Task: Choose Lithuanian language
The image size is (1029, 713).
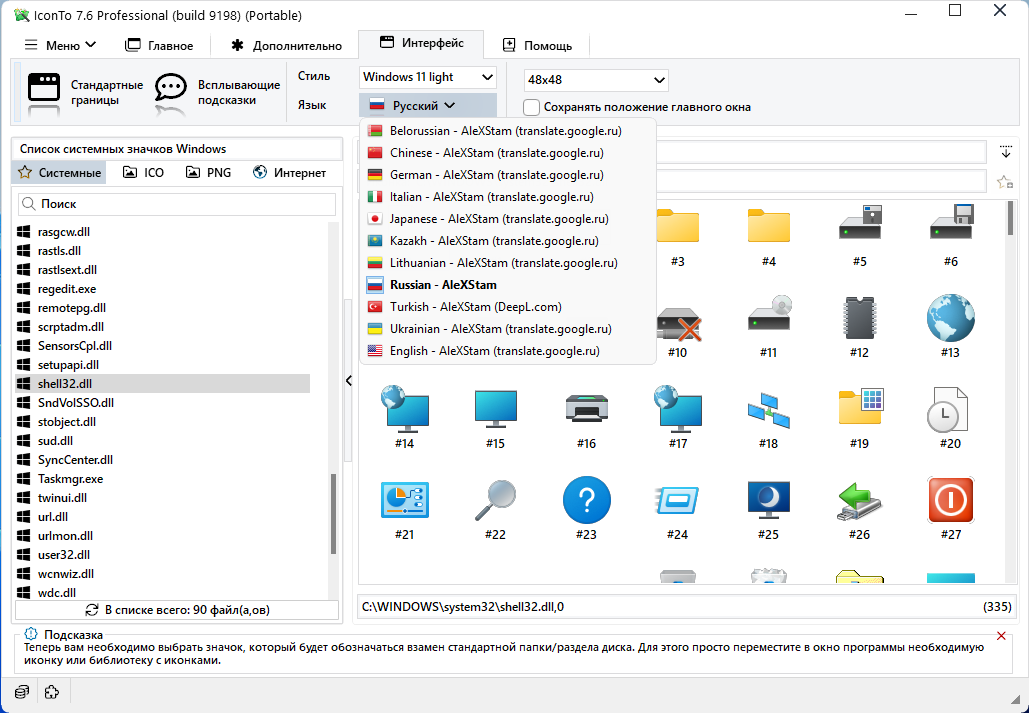Action: pos(508,263)
